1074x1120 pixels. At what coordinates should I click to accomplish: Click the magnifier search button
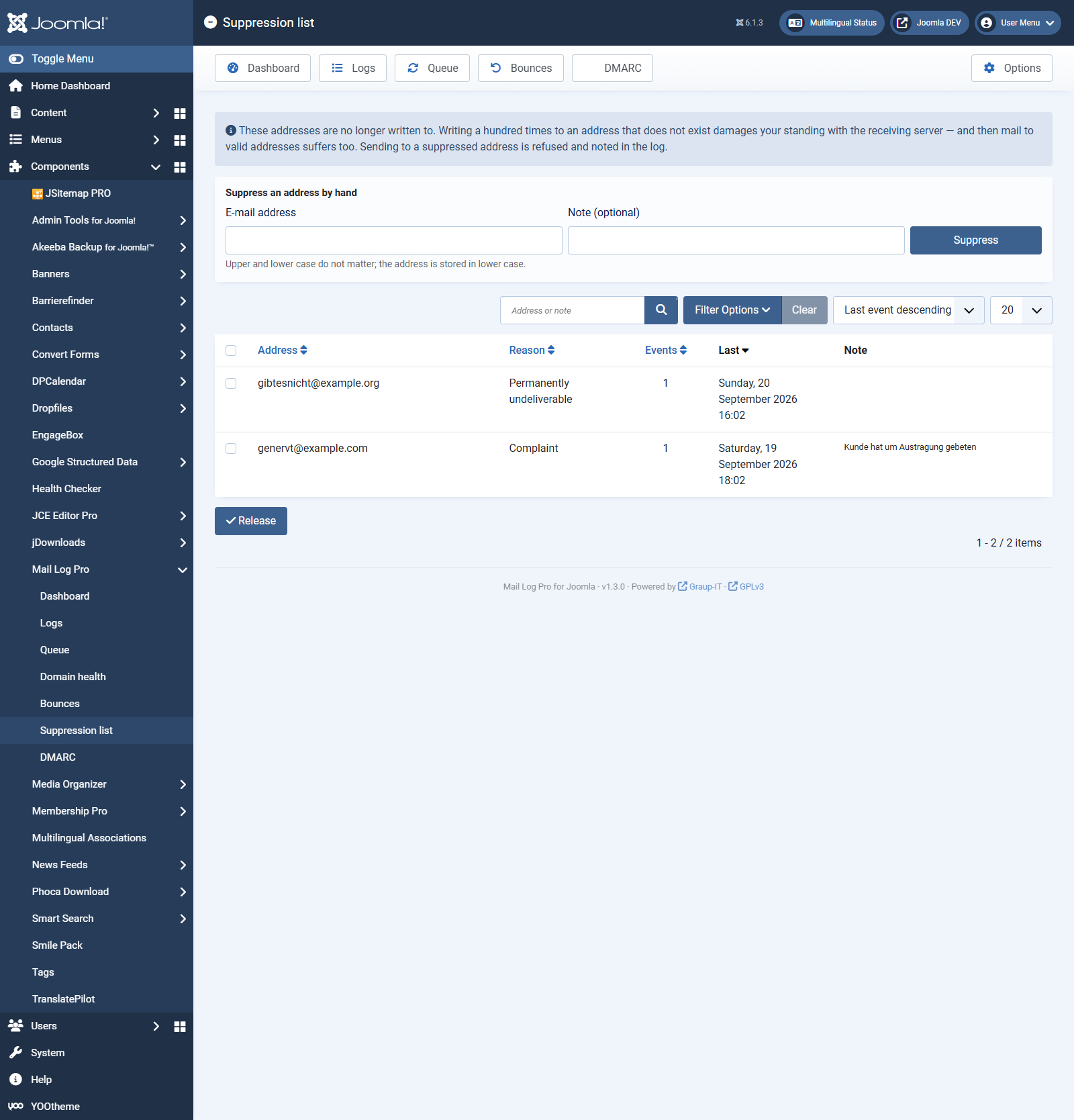tap(661, 310)
